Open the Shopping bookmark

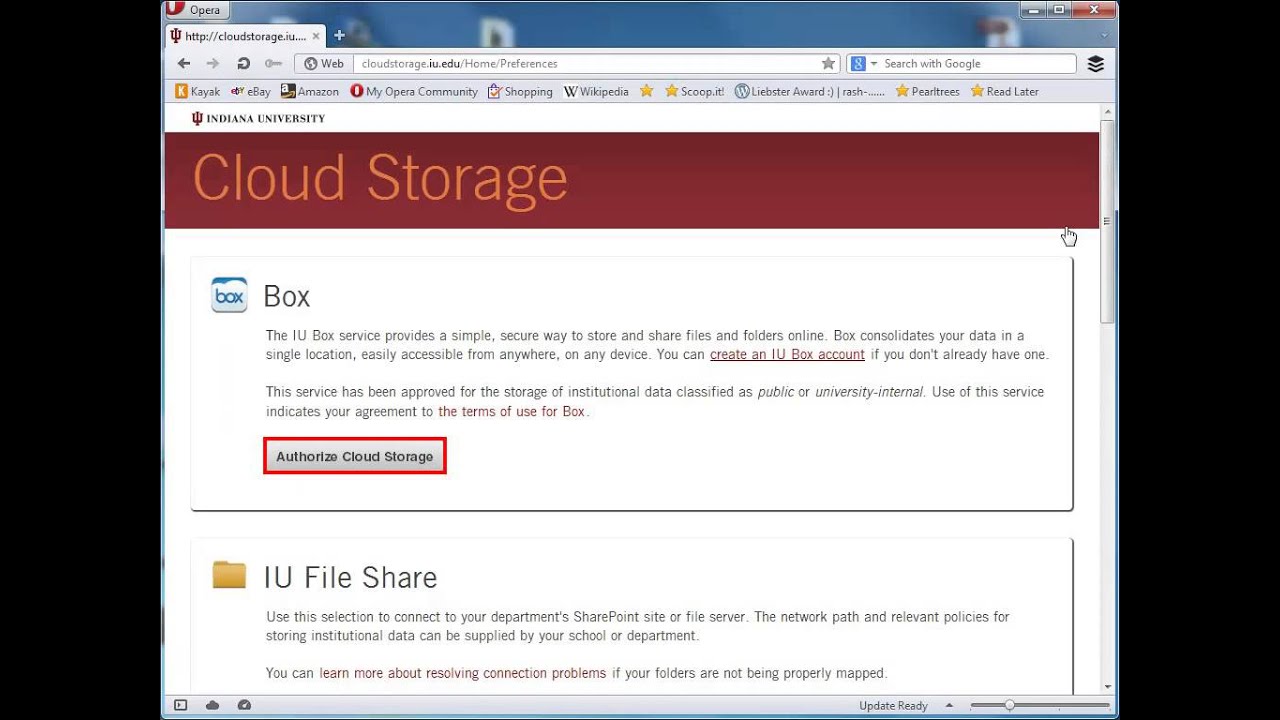click(520, 91)
